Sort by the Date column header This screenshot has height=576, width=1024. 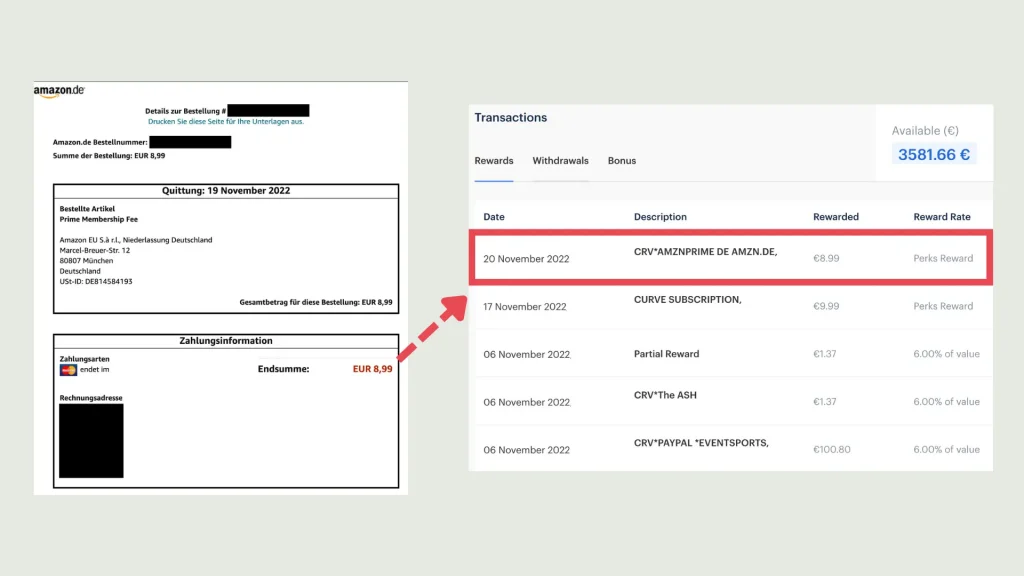(x=494, y=217)
